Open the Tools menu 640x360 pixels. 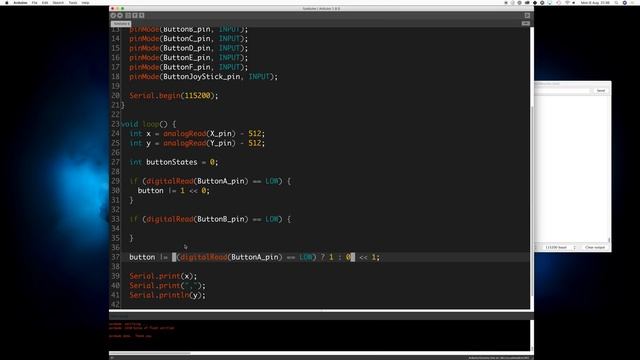click(x=73, y=2)
